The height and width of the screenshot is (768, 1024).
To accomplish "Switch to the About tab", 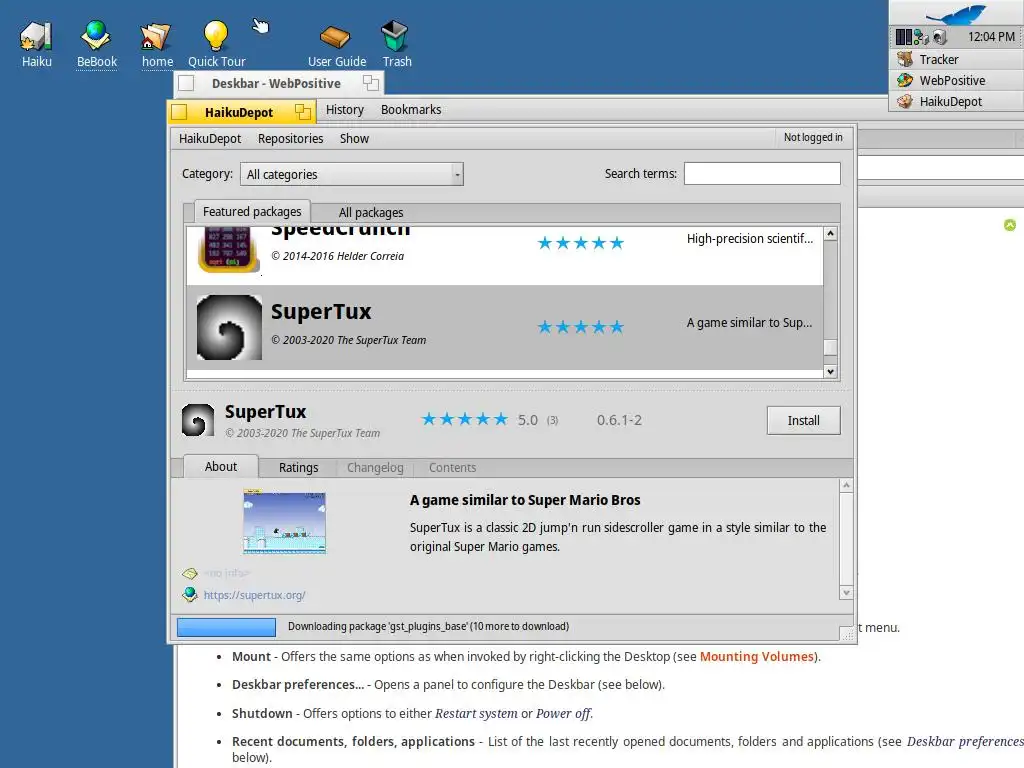I will [x=221, y=466].
